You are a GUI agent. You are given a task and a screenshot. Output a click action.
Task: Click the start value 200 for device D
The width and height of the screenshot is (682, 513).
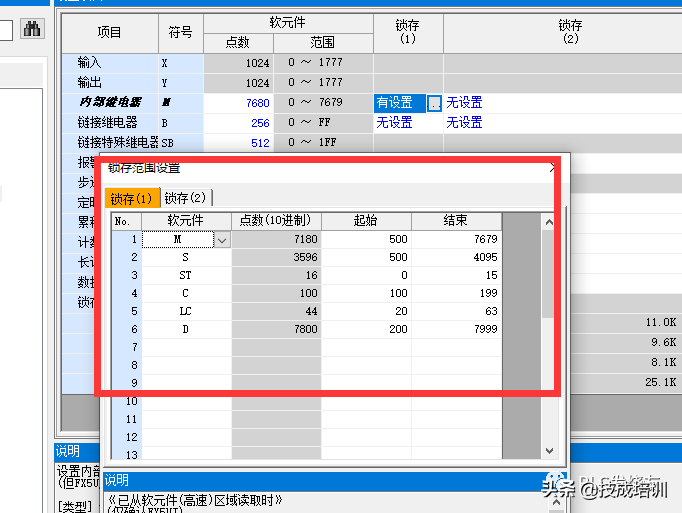tap(365, 330)
